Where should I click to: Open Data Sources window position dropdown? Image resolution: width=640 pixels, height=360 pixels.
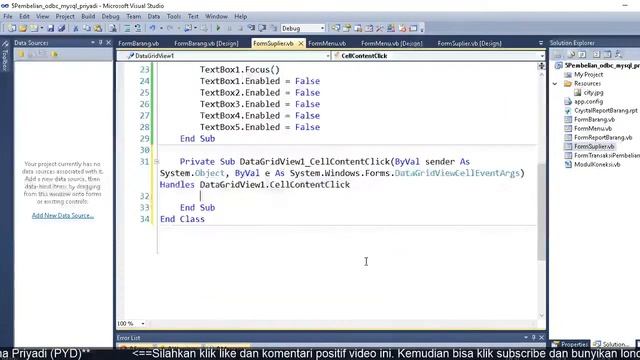[93, 42]
